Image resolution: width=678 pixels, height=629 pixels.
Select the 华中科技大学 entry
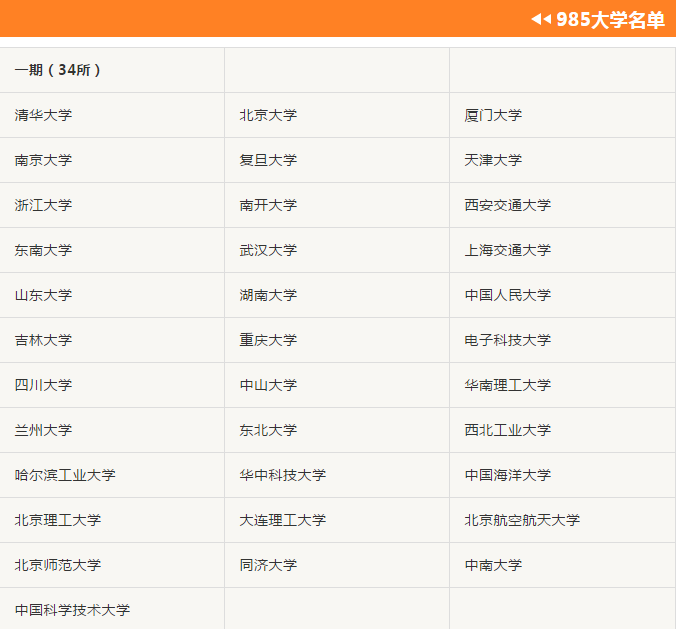click(283, 475)
